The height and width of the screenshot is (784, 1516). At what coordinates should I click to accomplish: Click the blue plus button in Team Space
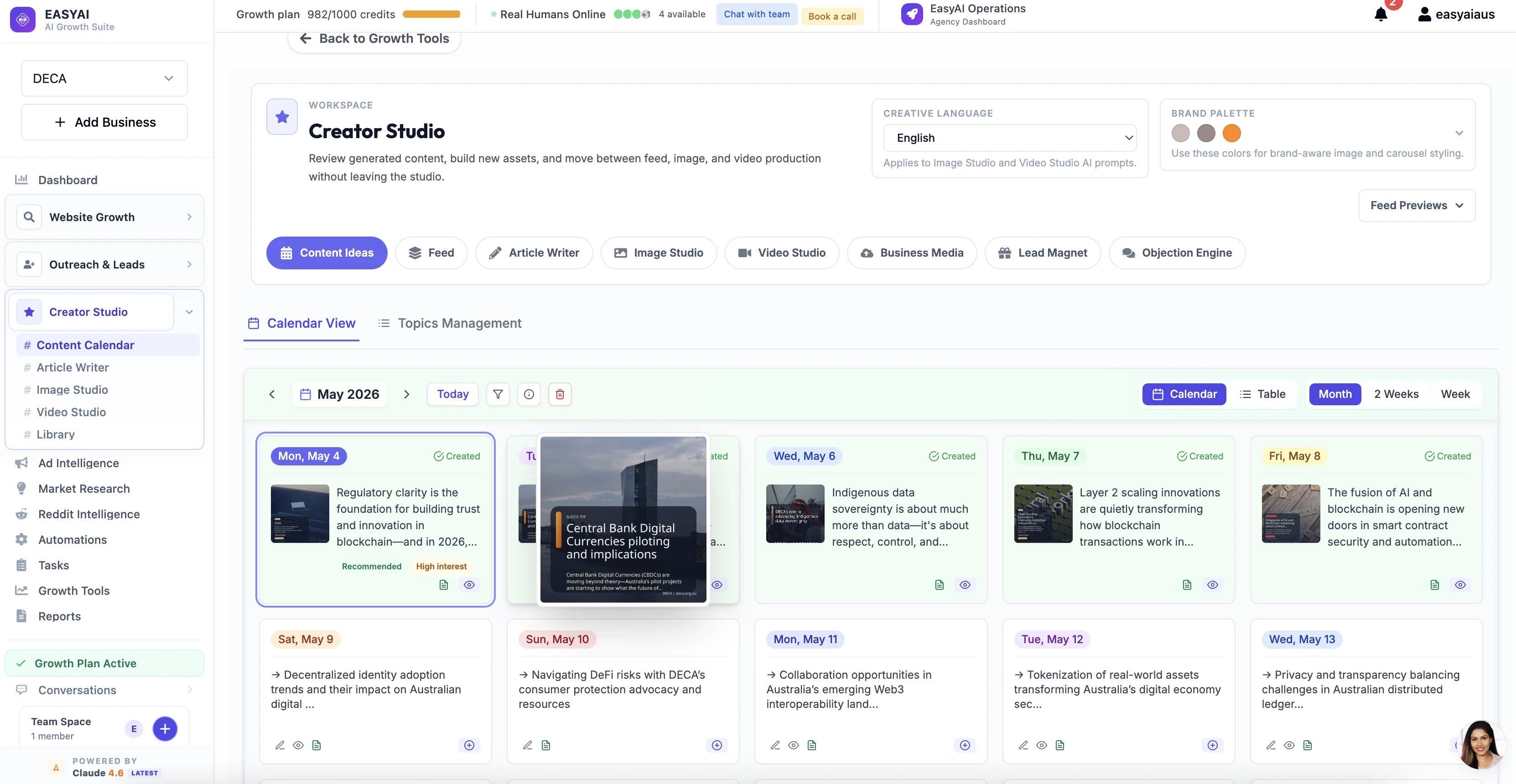coord(165,729)
